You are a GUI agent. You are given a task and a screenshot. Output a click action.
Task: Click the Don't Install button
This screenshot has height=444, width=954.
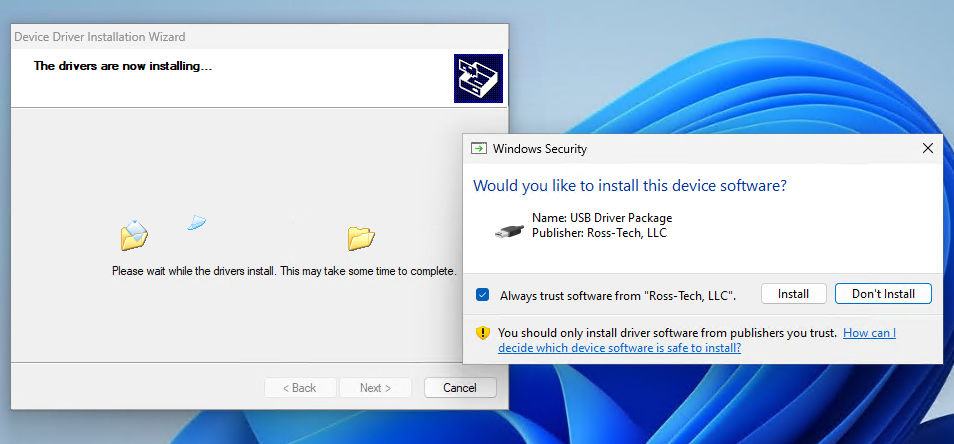(883, 294)
